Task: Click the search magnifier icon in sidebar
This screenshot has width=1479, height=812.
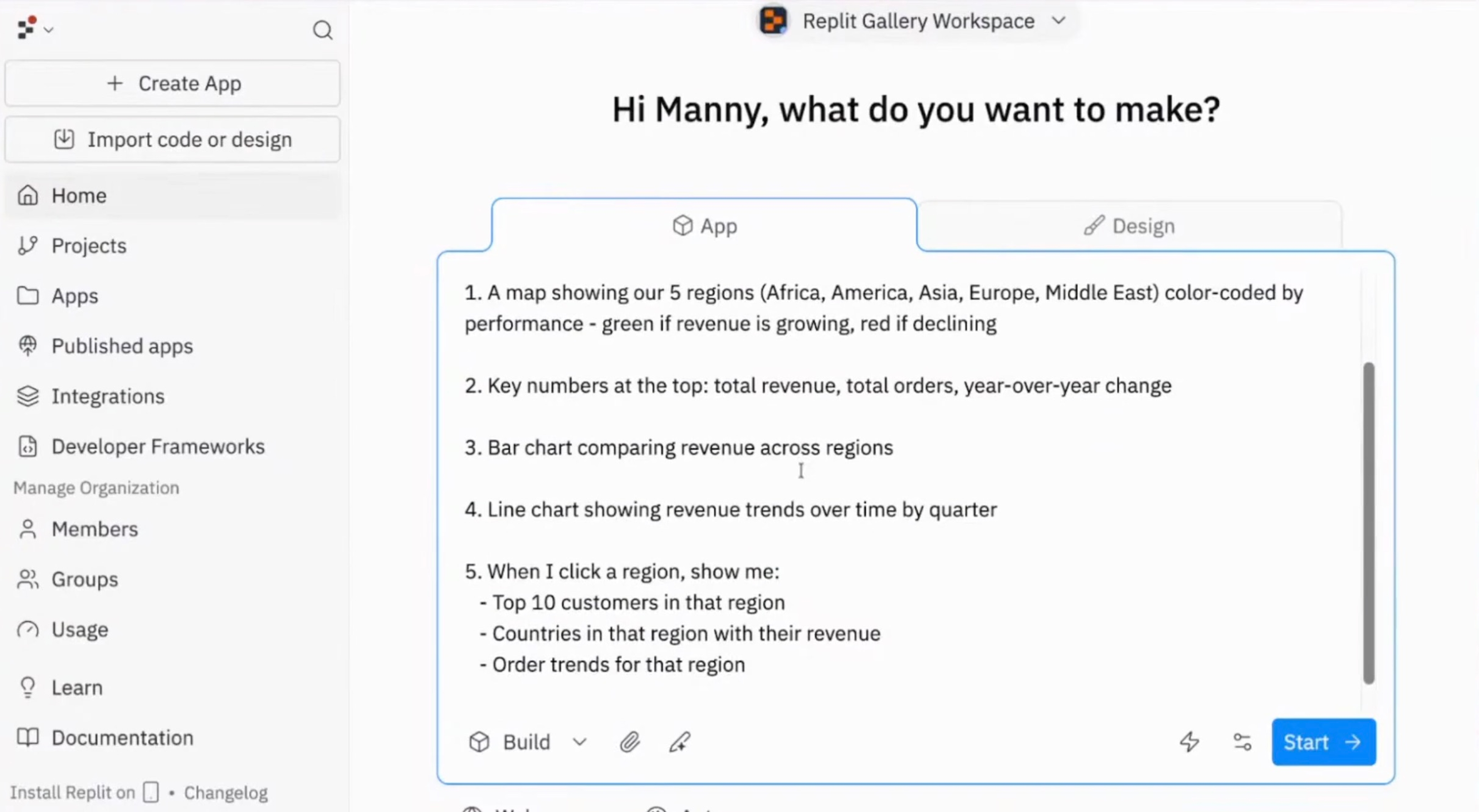Action: [x=322, y=30]
